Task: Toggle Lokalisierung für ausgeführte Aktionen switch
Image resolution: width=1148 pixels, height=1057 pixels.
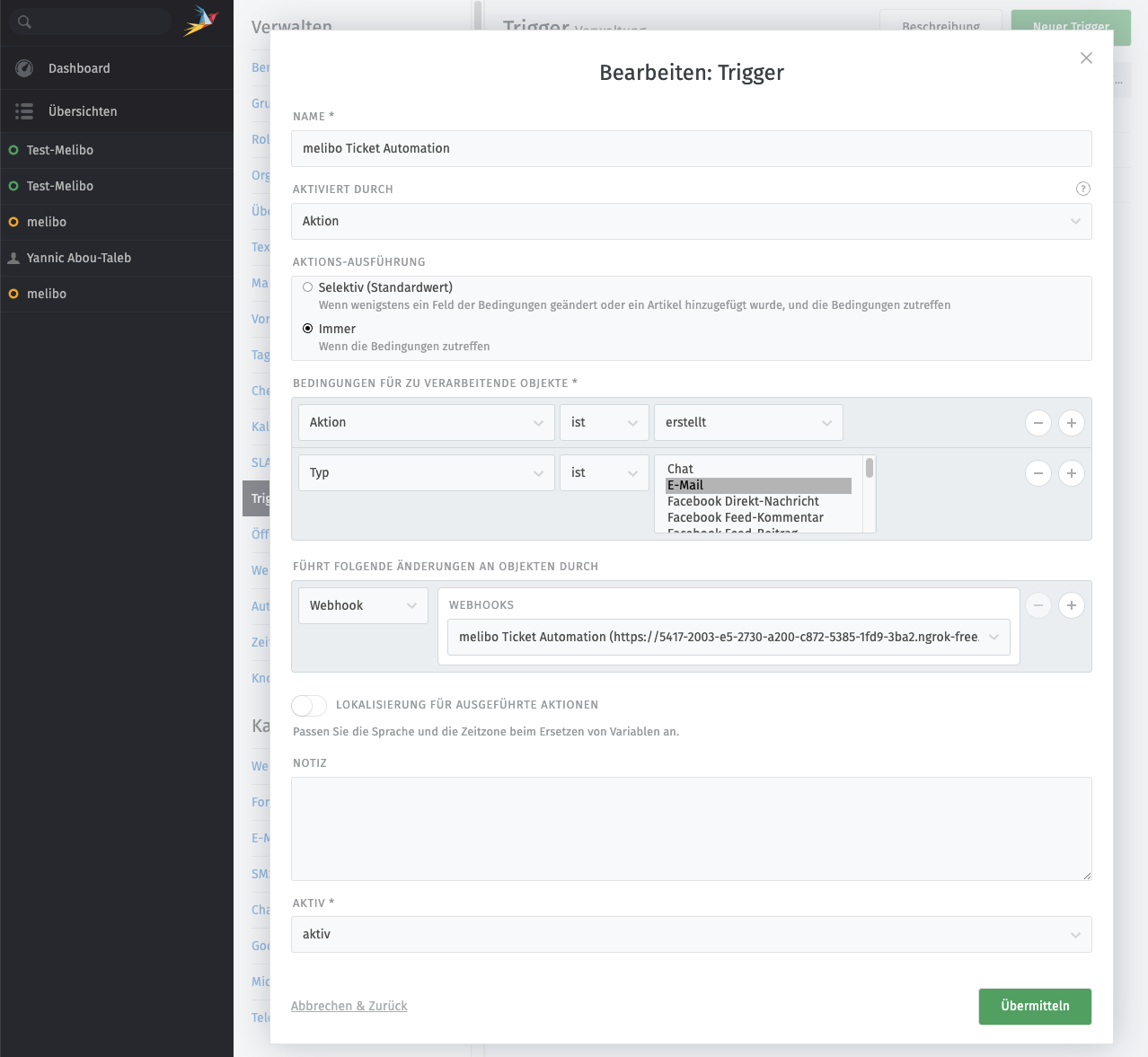Action: (x=309, y=705)
